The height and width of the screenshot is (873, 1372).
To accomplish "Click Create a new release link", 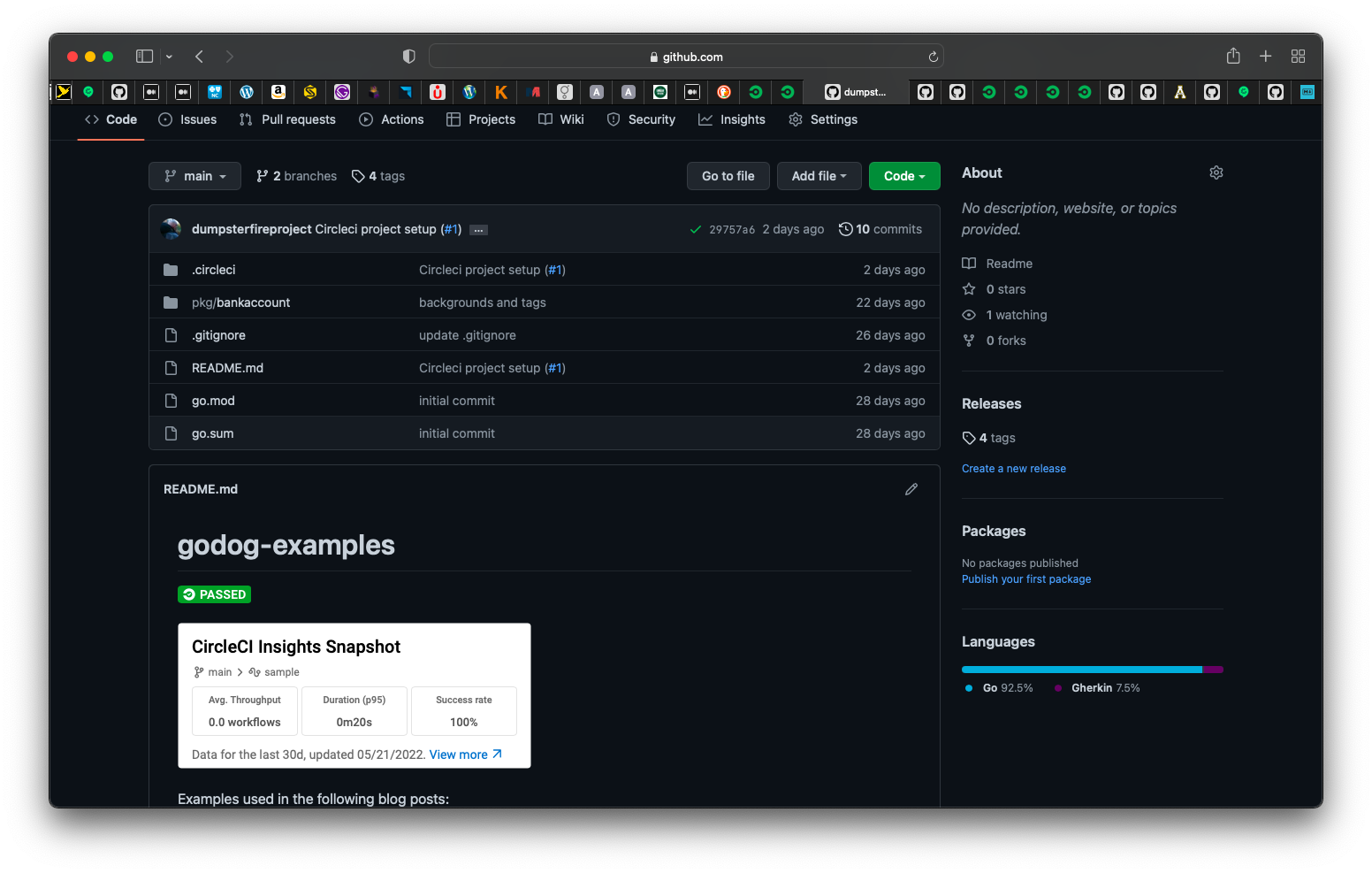I will (1014, 469).
